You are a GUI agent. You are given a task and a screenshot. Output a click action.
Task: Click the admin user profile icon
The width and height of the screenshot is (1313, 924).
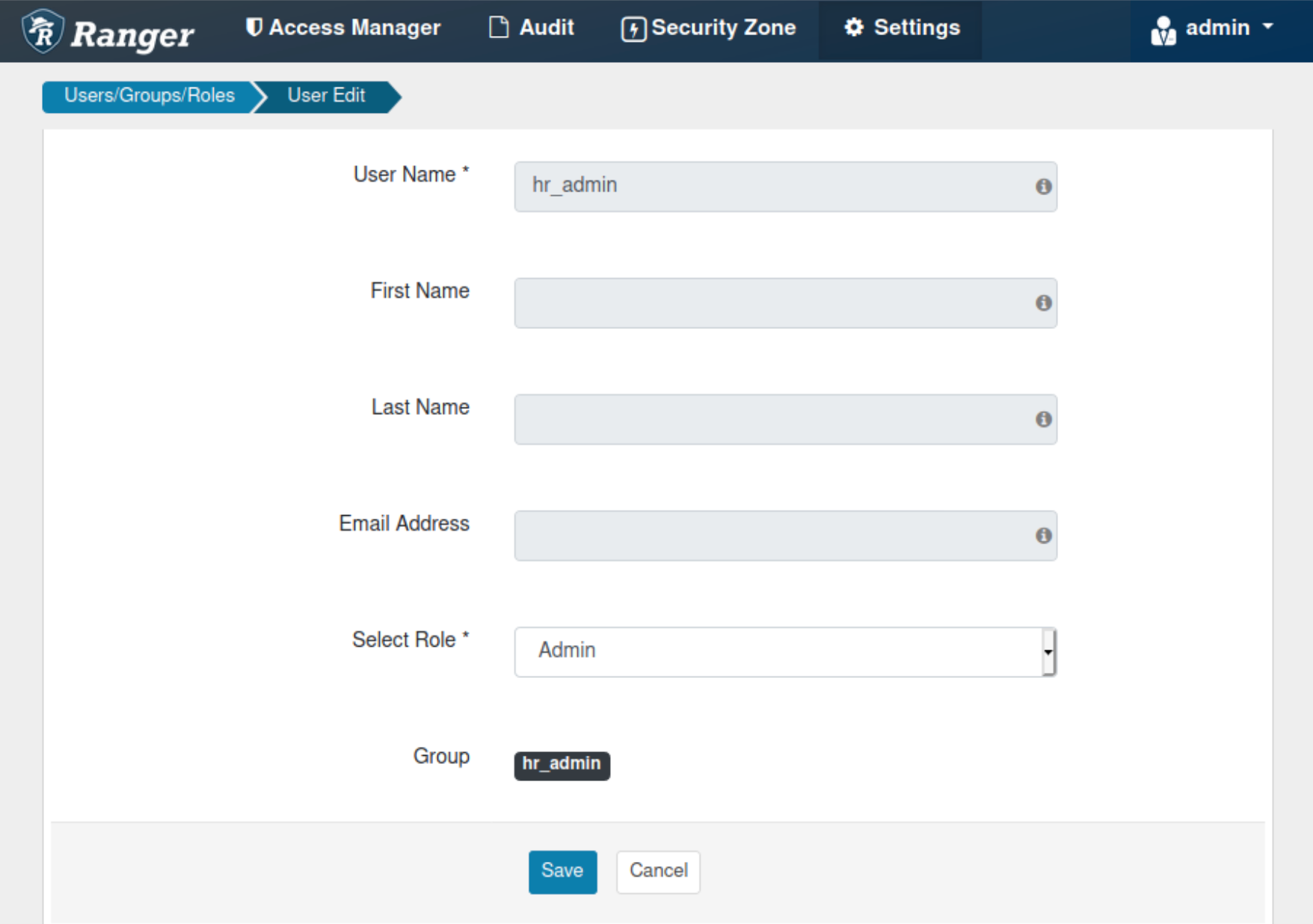pyautogui.click(x=1165, y=28)
